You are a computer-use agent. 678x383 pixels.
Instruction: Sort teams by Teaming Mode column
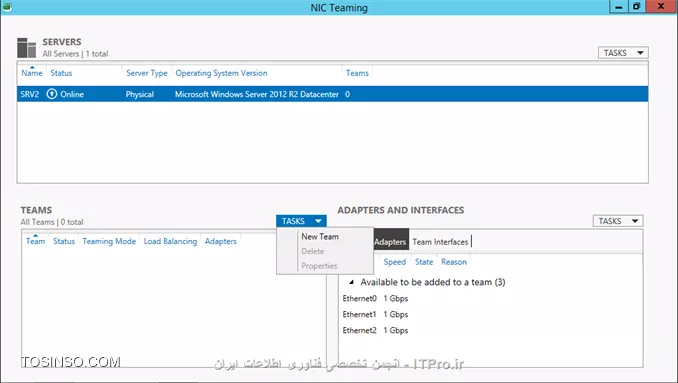click(x=109, y=241)
